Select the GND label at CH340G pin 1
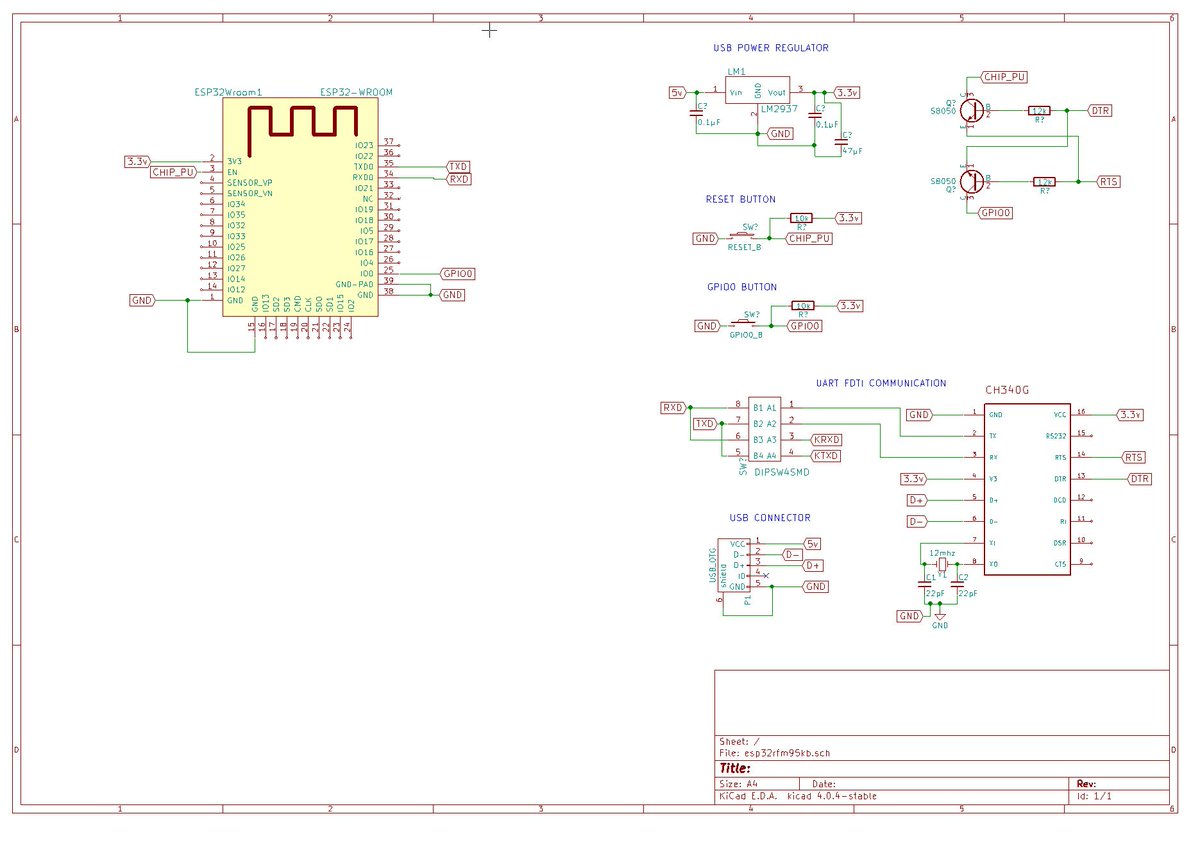 point(919,414)
